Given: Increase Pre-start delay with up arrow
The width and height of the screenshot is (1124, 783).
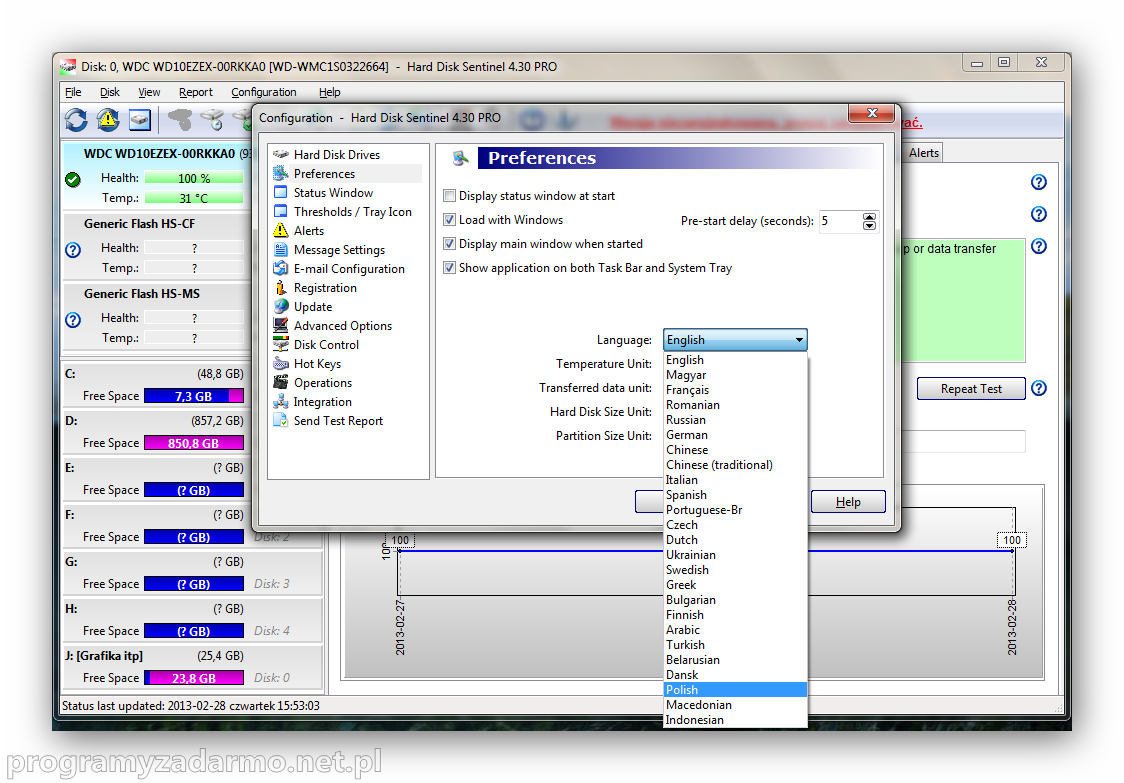Looking at the screenshot, I should pos(870,217).
